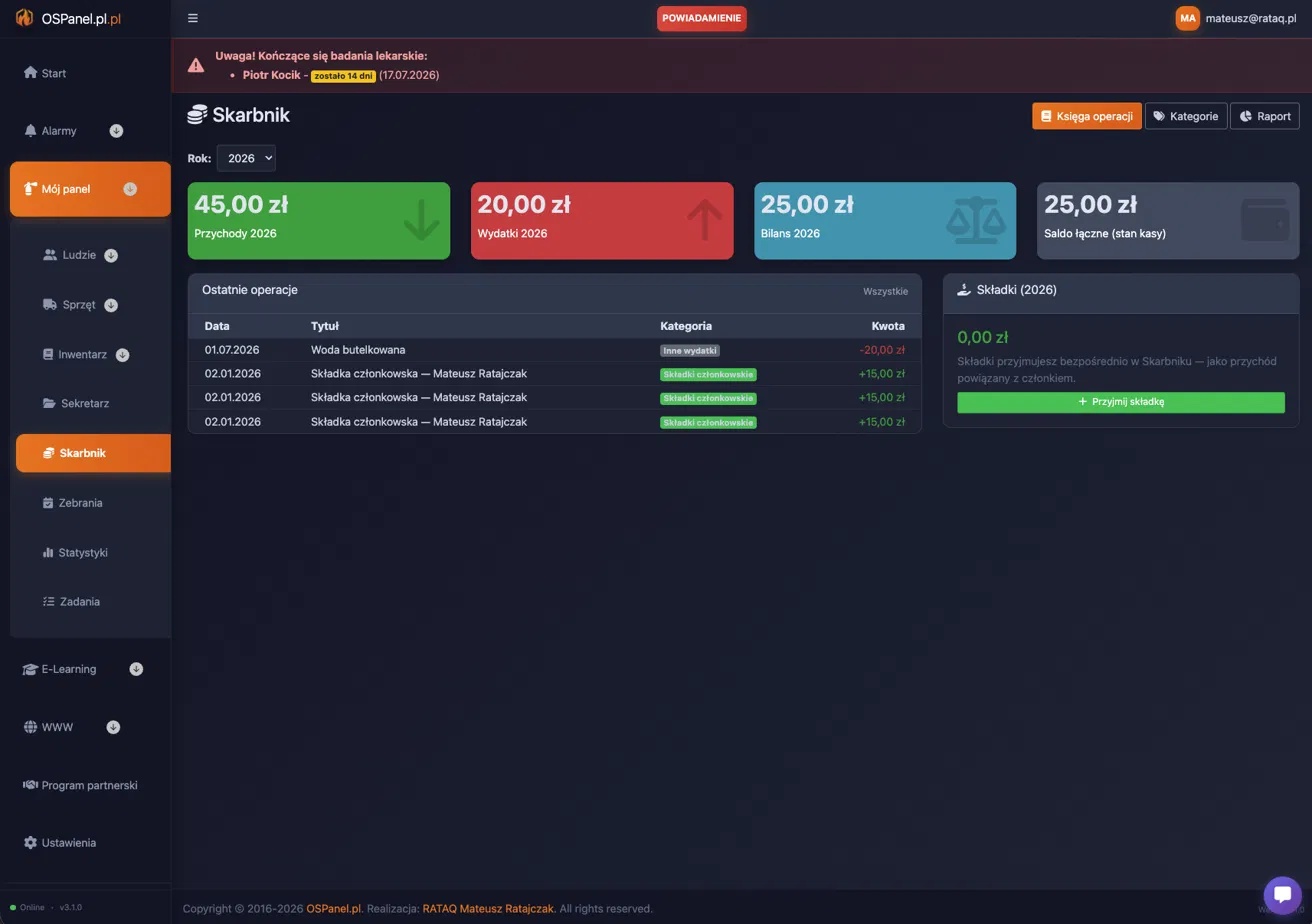This screenshot has width=1312, height=924.
Task: Click the Online status indicator
Action: pos(27,908)
